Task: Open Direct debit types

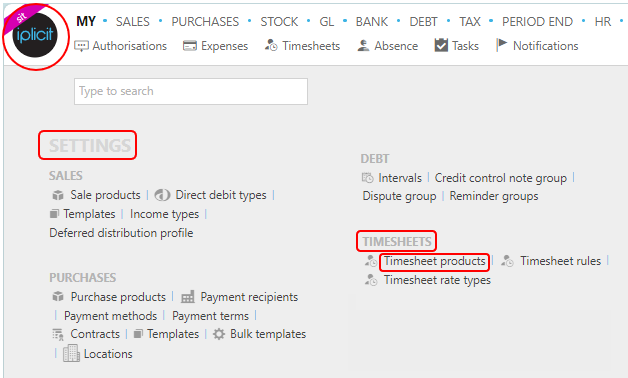Action: point(221,195)
